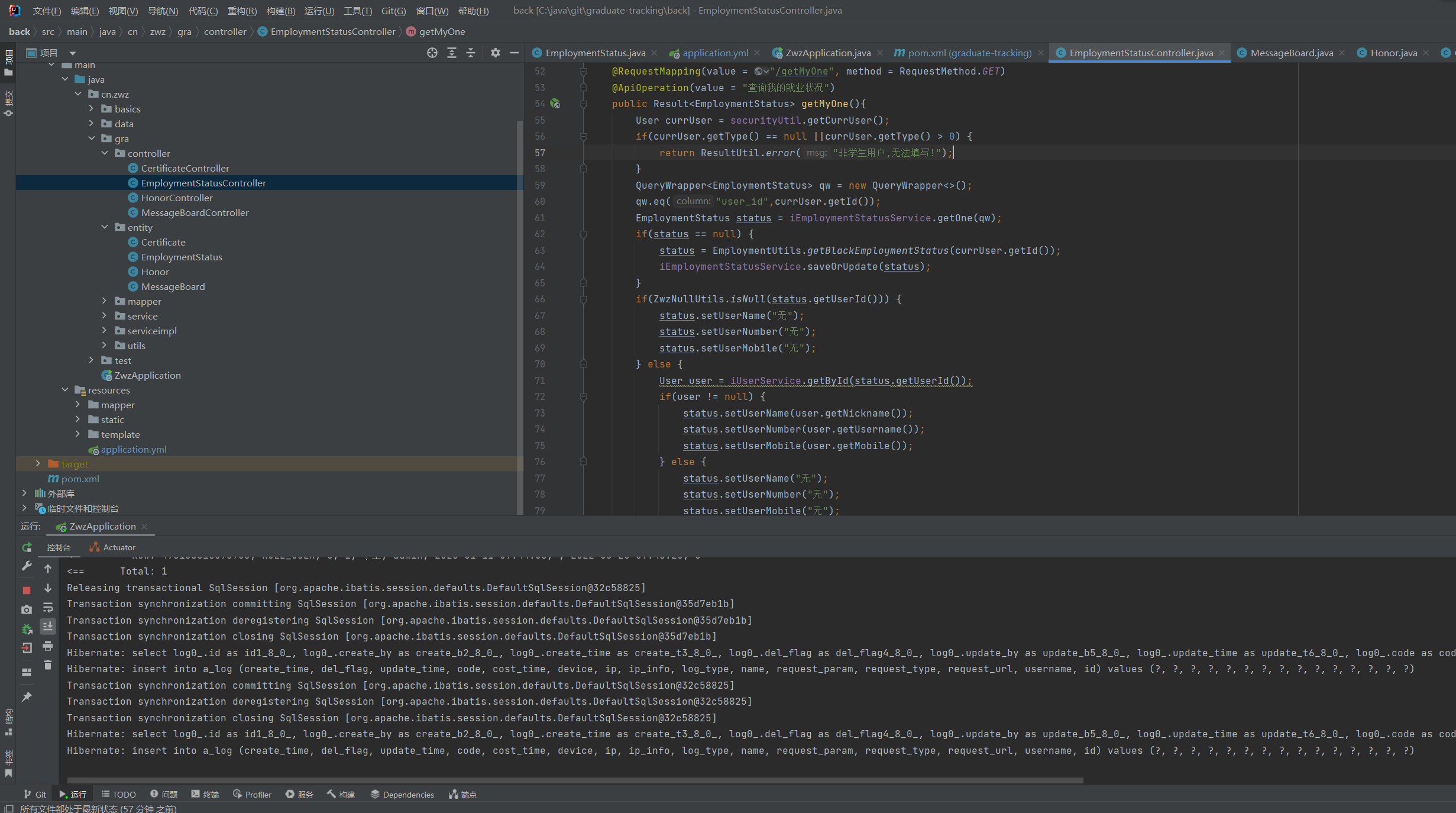Open the Git(G) menu
The width and height of the screenshot is (1456, 813).
(393, 11)
